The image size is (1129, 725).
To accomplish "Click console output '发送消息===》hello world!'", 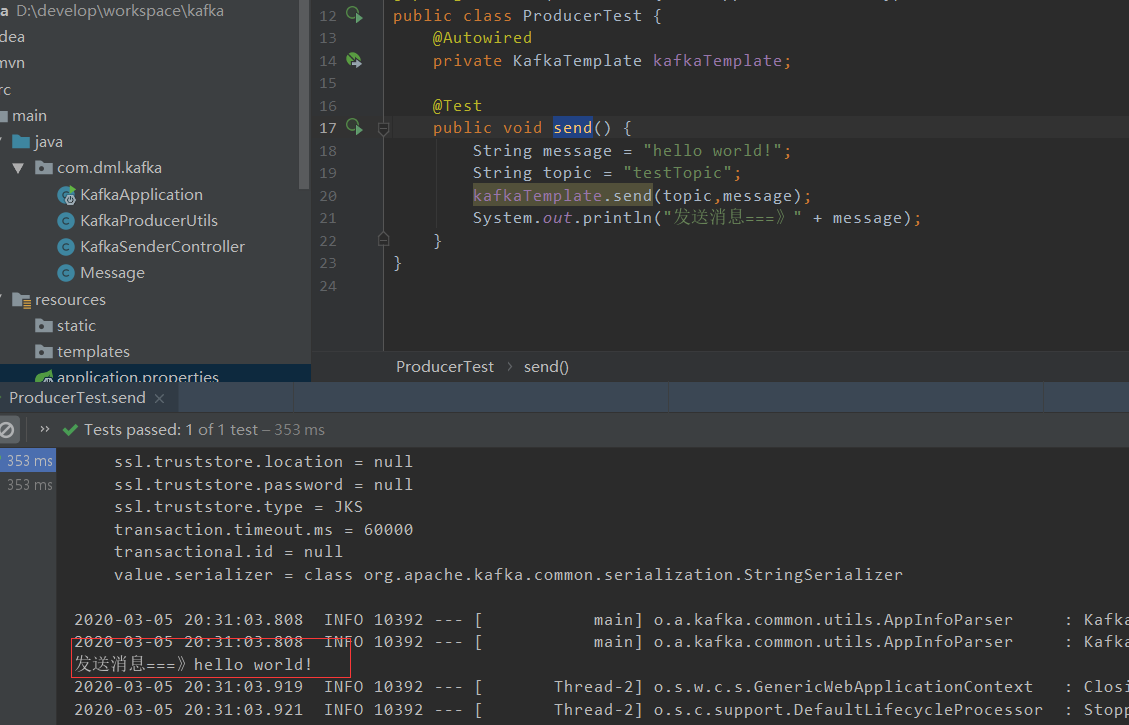I will coord(194,664).
